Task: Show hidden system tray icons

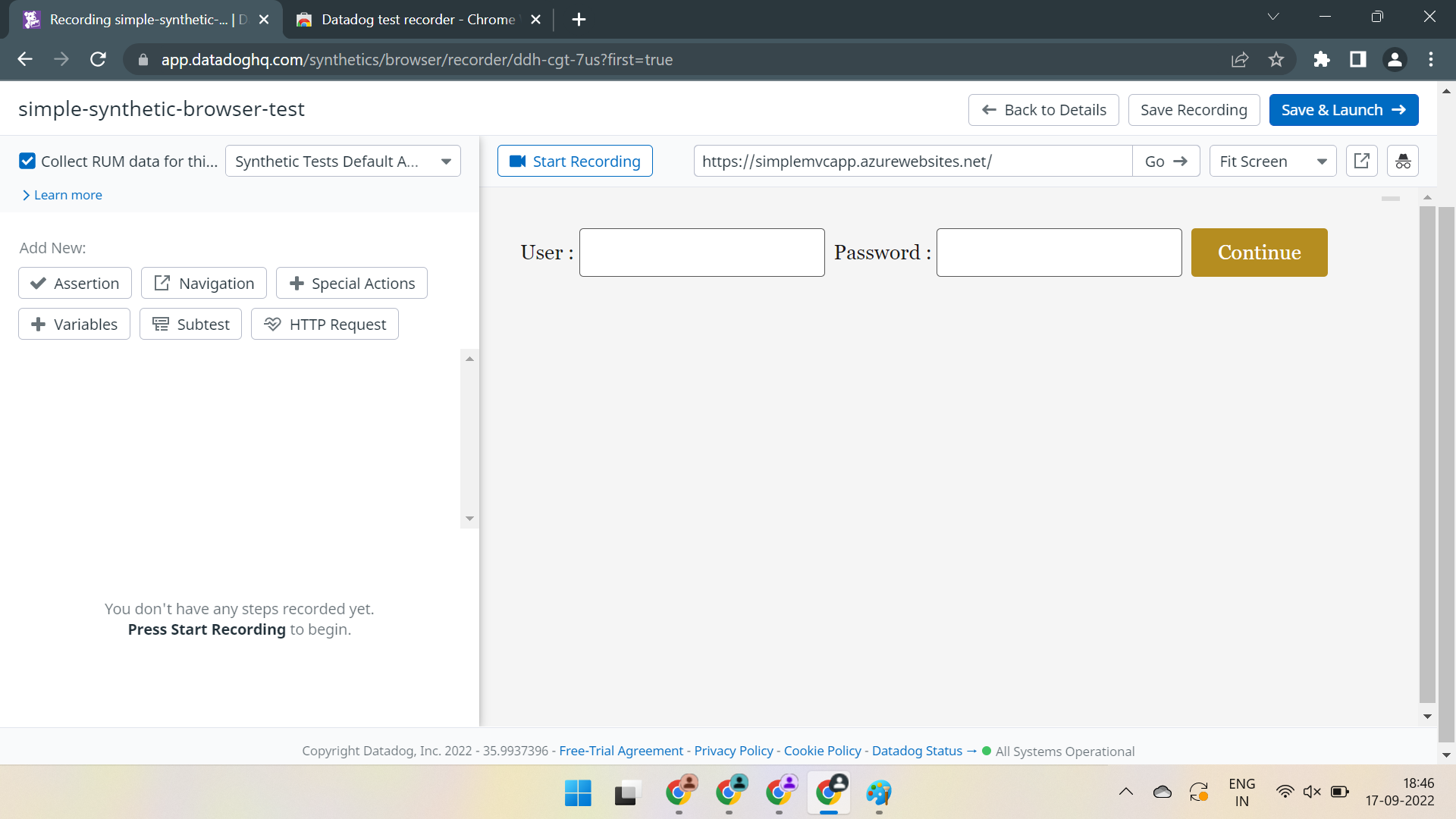Action: point(1126,792)
